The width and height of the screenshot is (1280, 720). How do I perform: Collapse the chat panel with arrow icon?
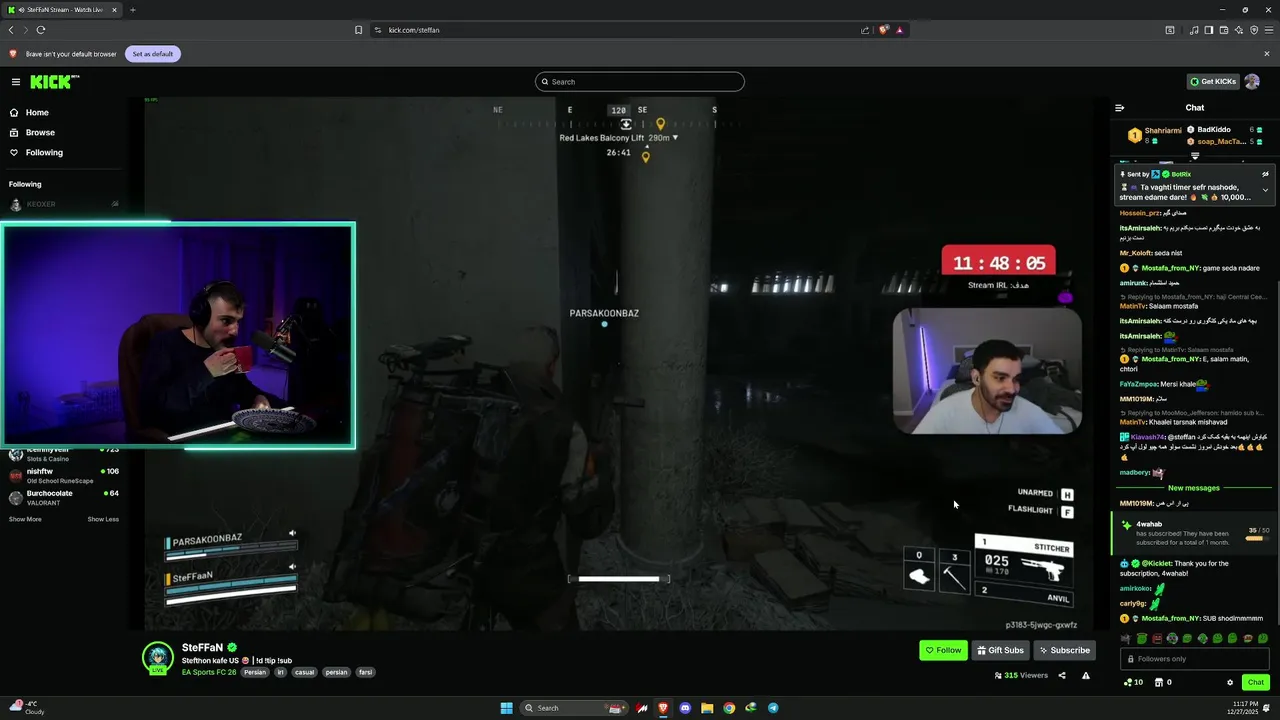[1120, 108]
